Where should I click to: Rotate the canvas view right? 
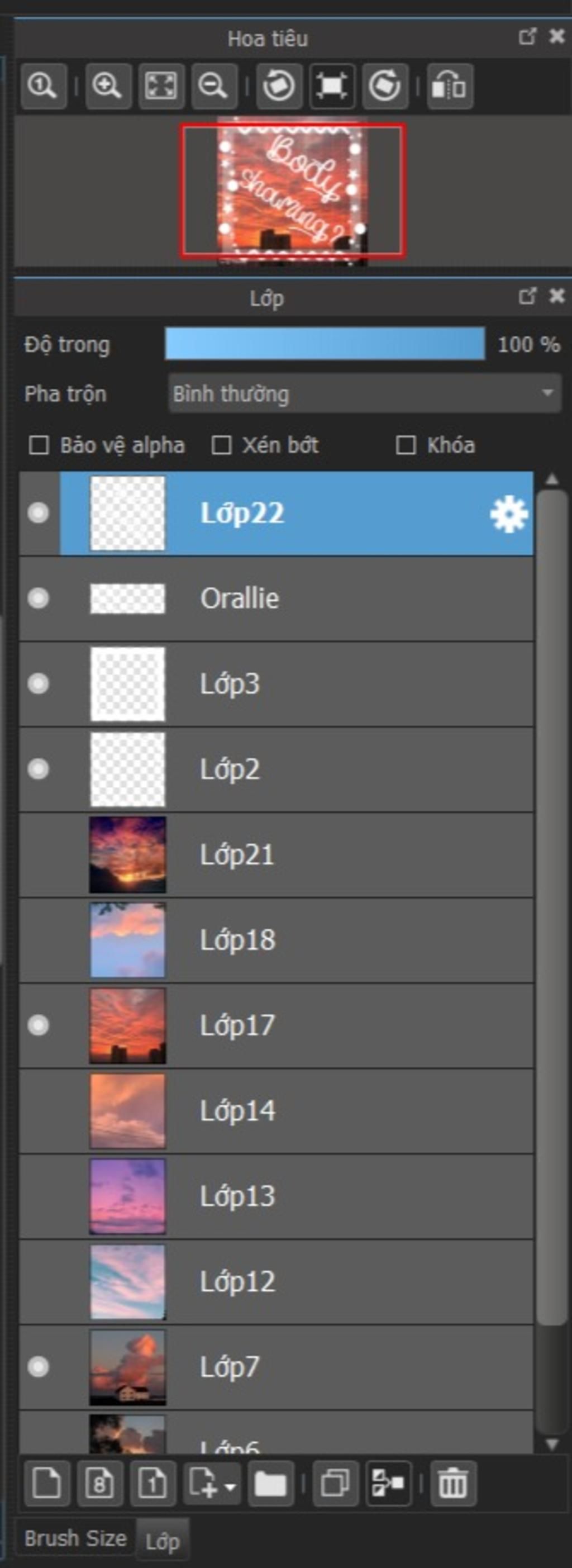coord(384,86)
